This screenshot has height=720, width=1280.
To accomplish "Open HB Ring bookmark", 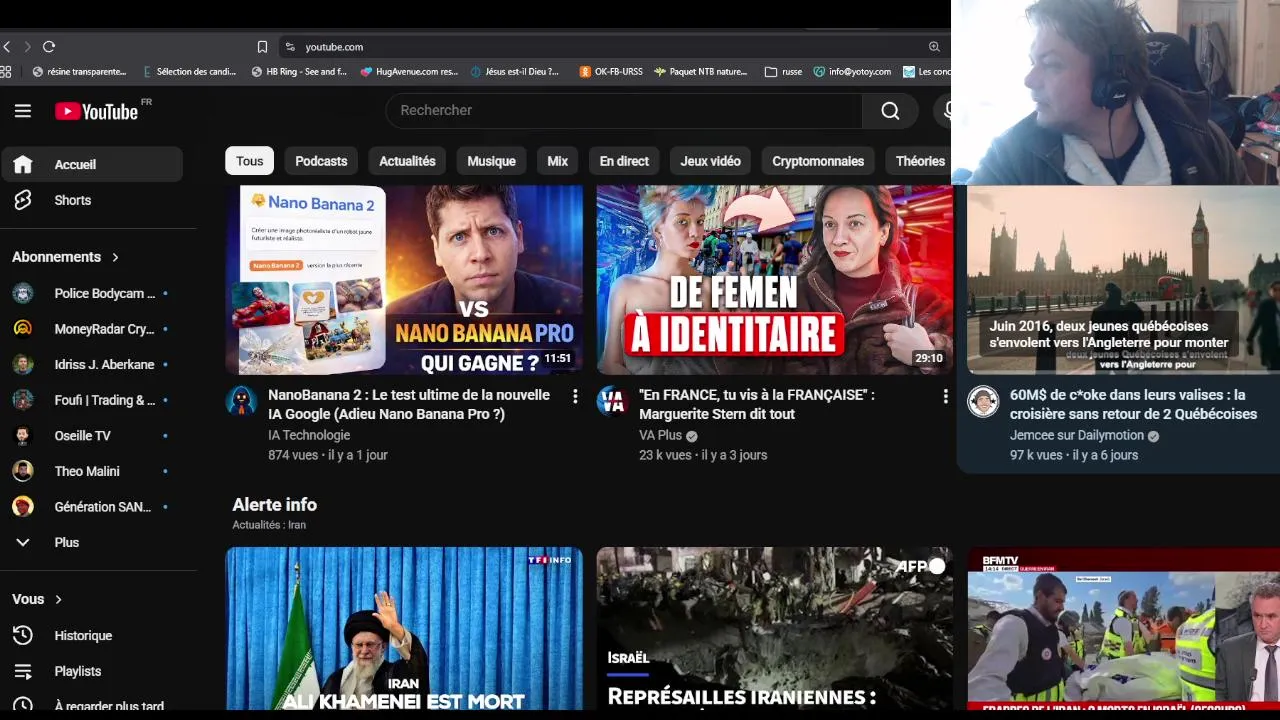I will (x=299, y=72).
